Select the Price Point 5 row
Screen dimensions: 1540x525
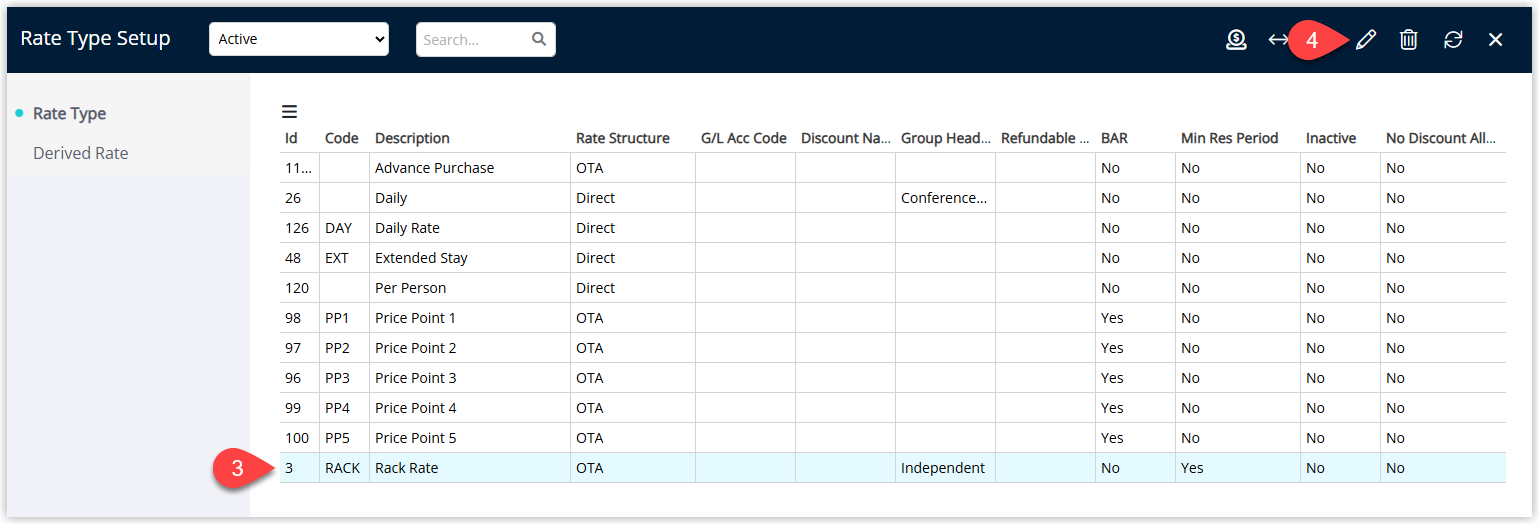[892, 438]
